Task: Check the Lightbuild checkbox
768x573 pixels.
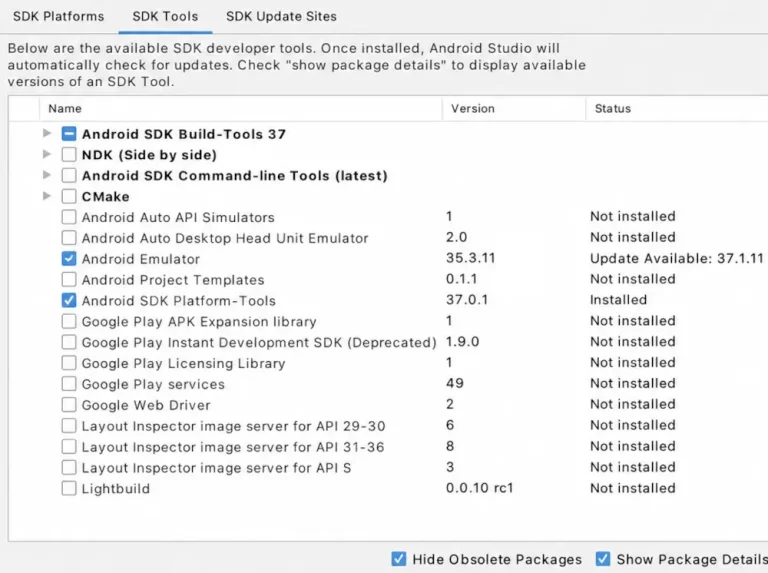Action: (x=69, y=488)
